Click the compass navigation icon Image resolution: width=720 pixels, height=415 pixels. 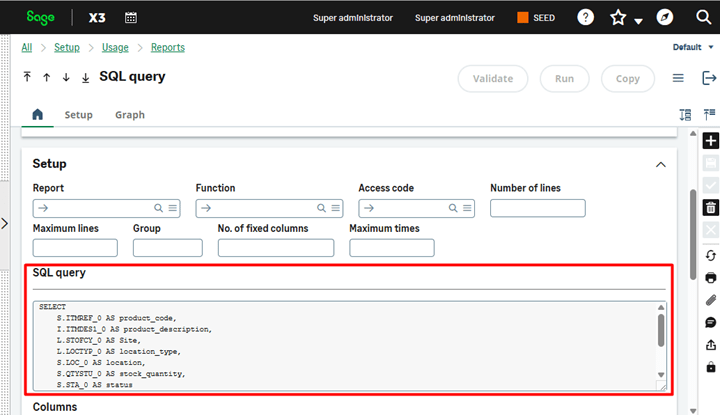pyautogui.click(x=664, y=17)
